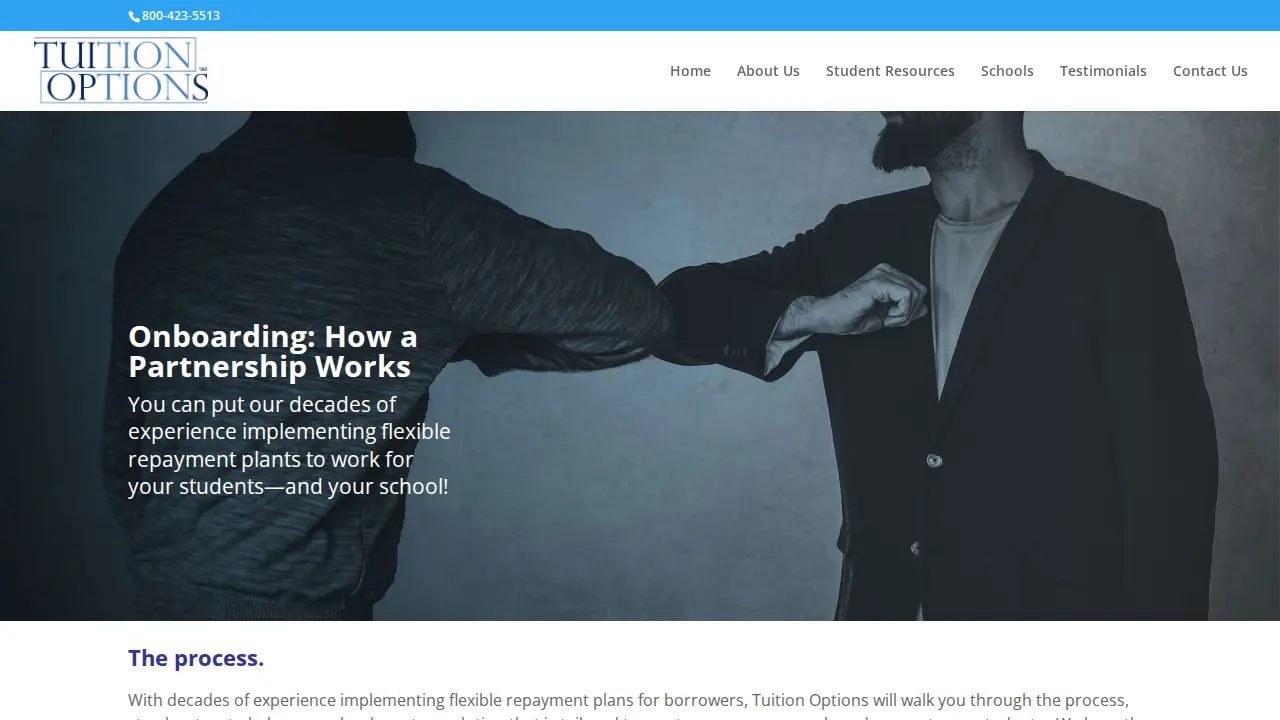Open the Schools navigation item

1007,71
